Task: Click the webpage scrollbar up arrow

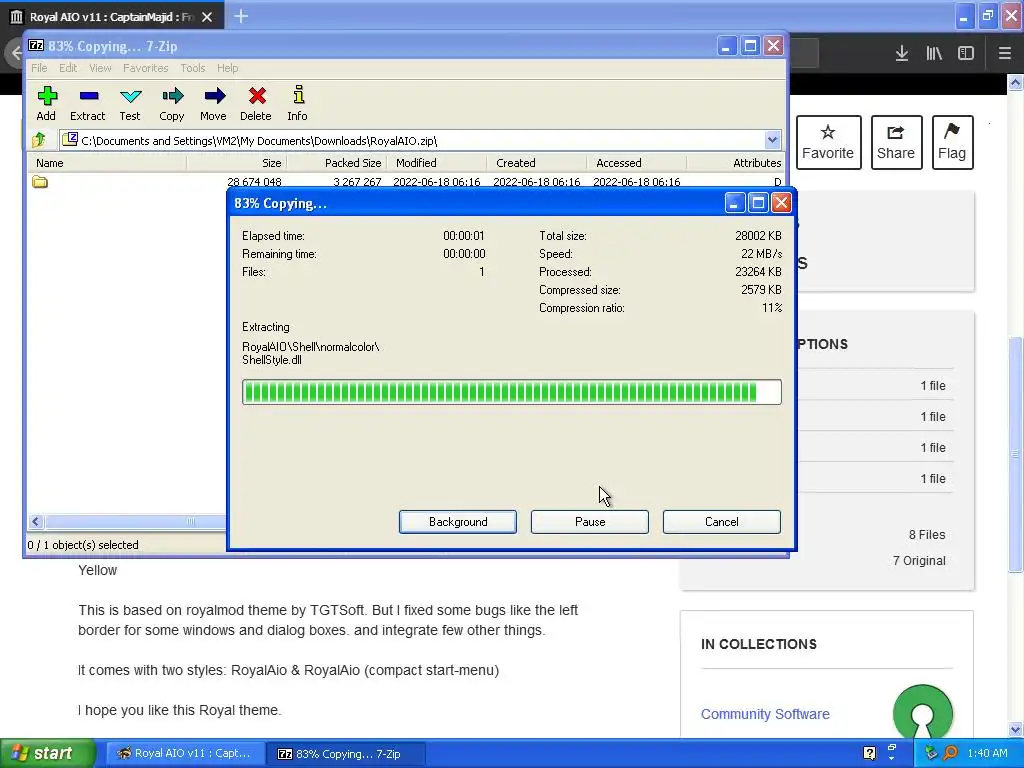Action: click(1015, 83)
